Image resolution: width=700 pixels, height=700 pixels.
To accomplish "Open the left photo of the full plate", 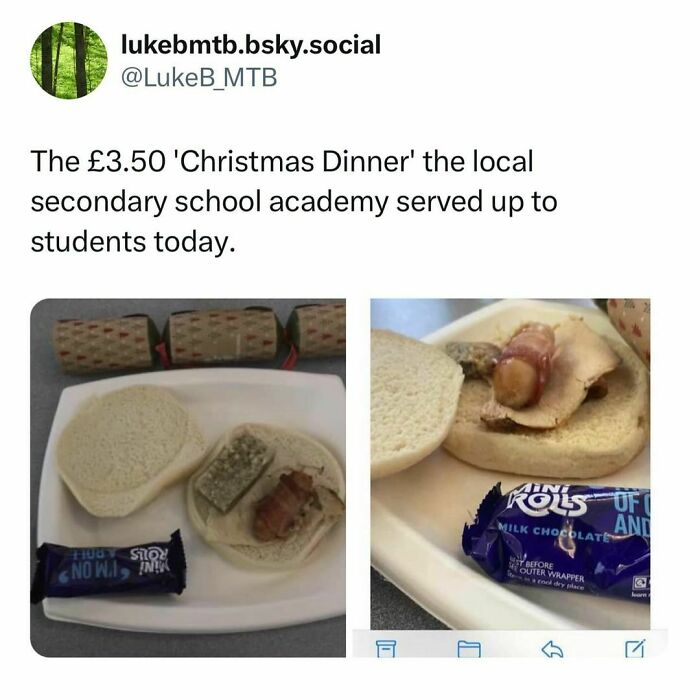I will tap(188, 478).
